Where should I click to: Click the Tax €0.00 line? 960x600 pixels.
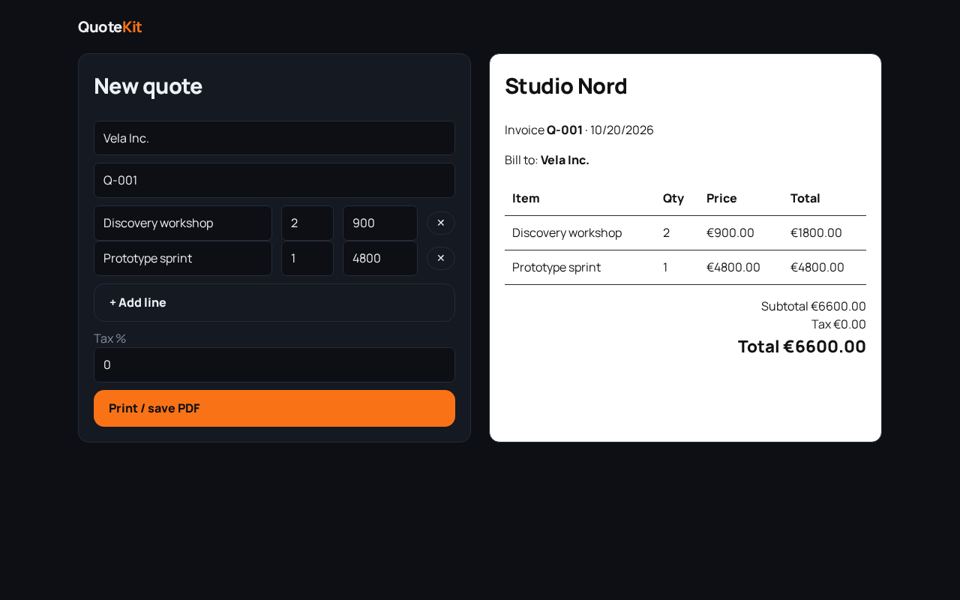click(x=838, y=324)
